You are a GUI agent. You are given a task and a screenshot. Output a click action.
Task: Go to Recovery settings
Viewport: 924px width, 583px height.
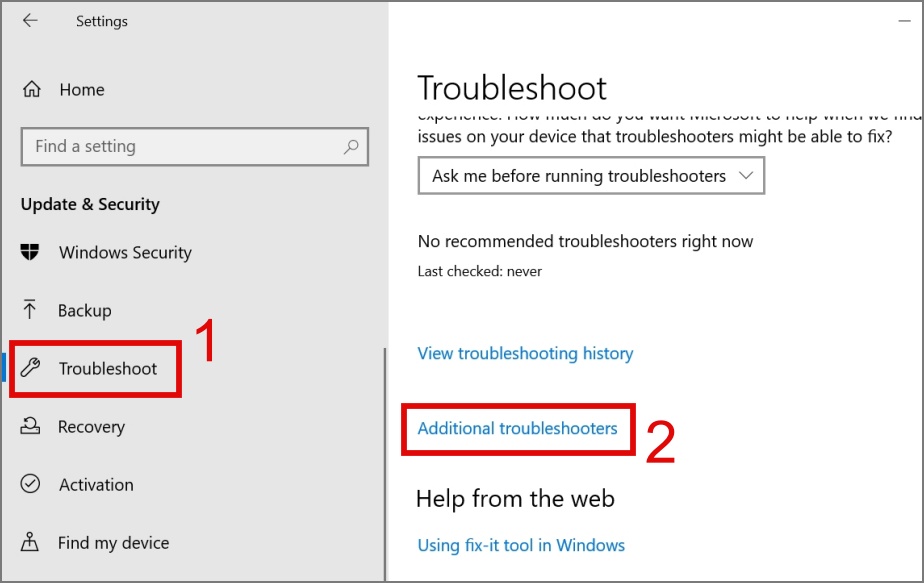91,426
